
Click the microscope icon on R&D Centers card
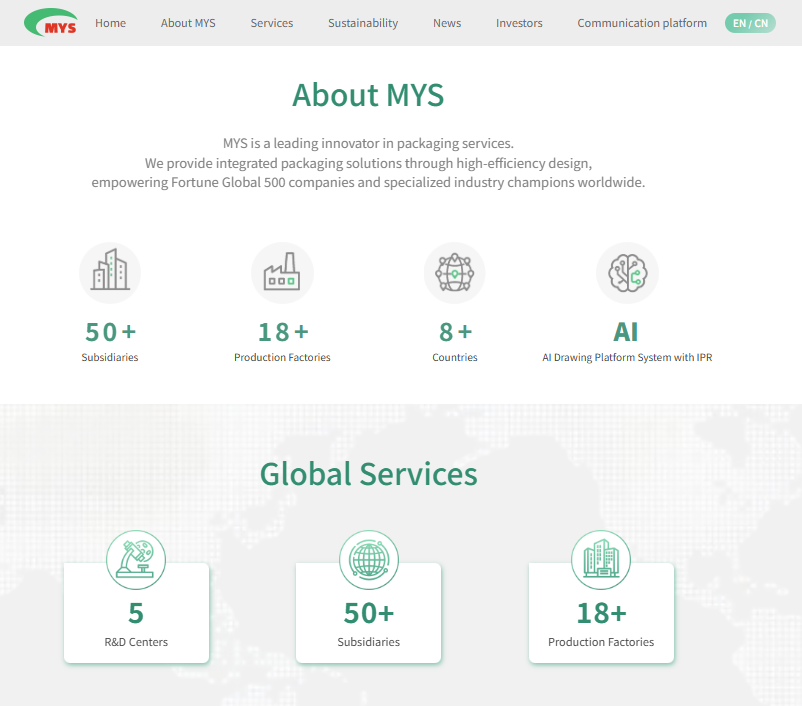point(136,560)
